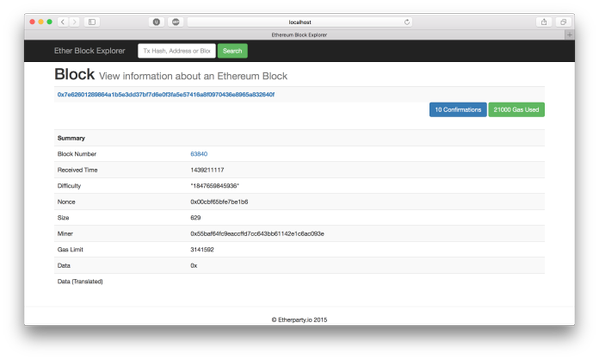Click the Received Time label
The image size is (599, 360).
tap(77, 170)
